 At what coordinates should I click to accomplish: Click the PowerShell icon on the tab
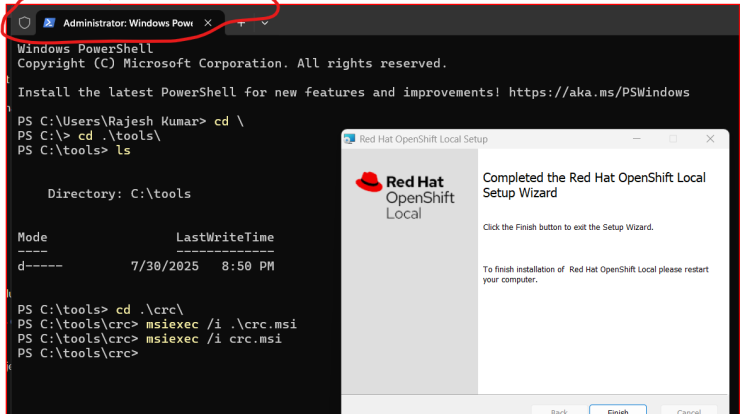49,23
